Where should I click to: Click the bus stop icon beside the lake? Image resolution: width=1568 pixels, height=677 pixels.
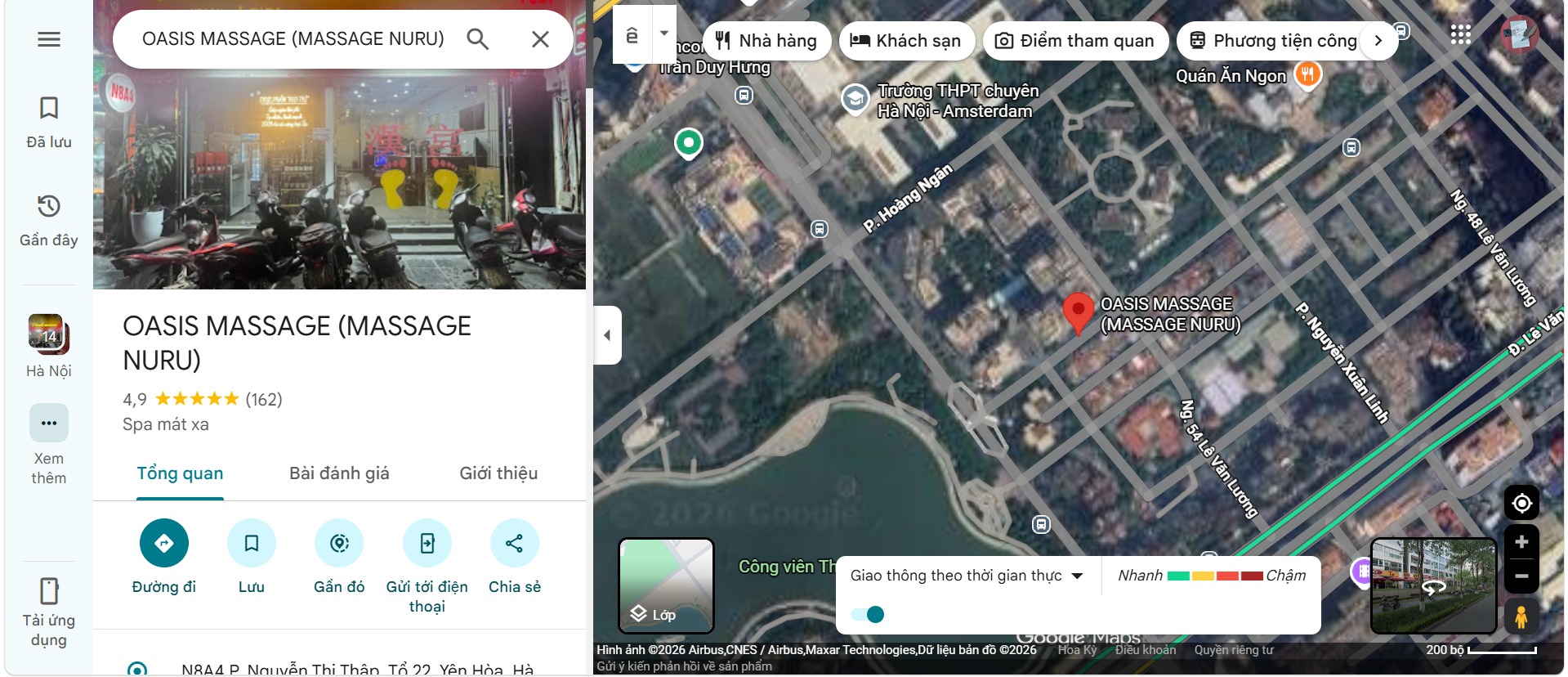(1041, 524)
